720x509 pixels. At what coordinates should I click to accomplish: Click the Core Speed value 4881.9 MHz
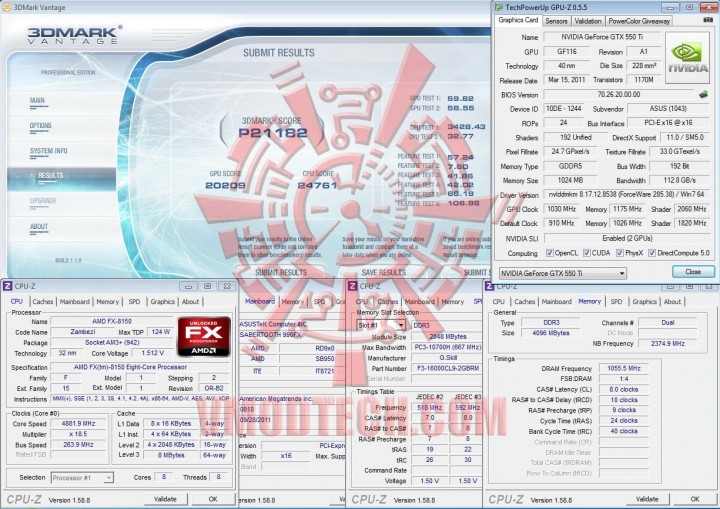point(79,424)
